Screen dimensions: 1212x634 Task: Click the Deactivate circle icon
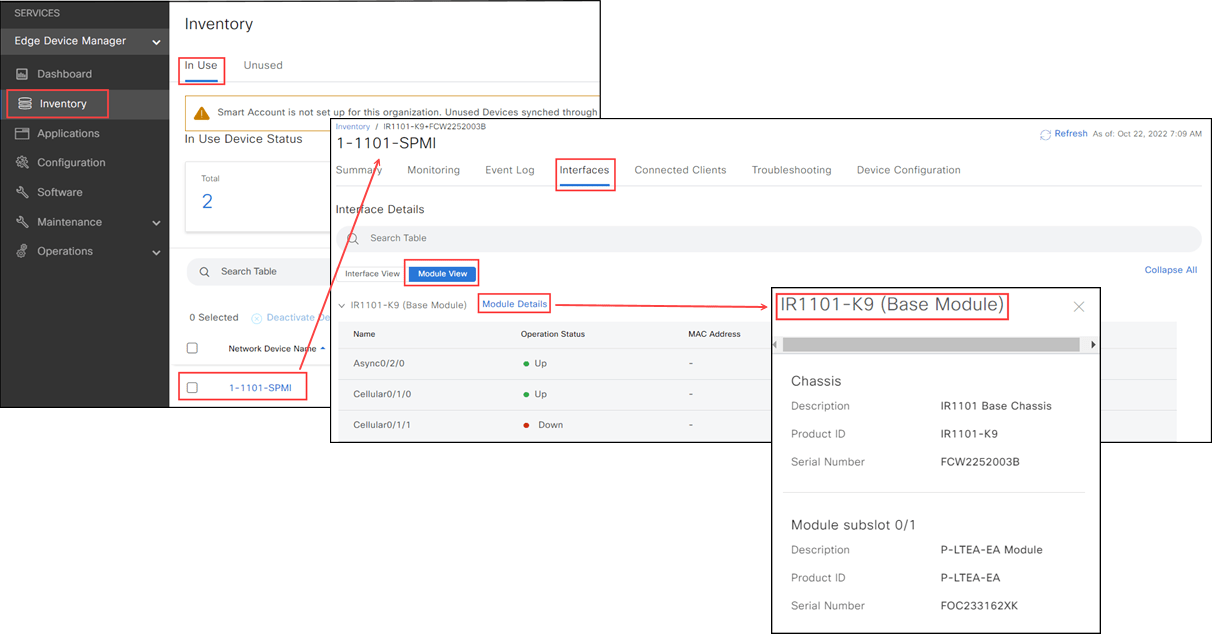point(256,318)
